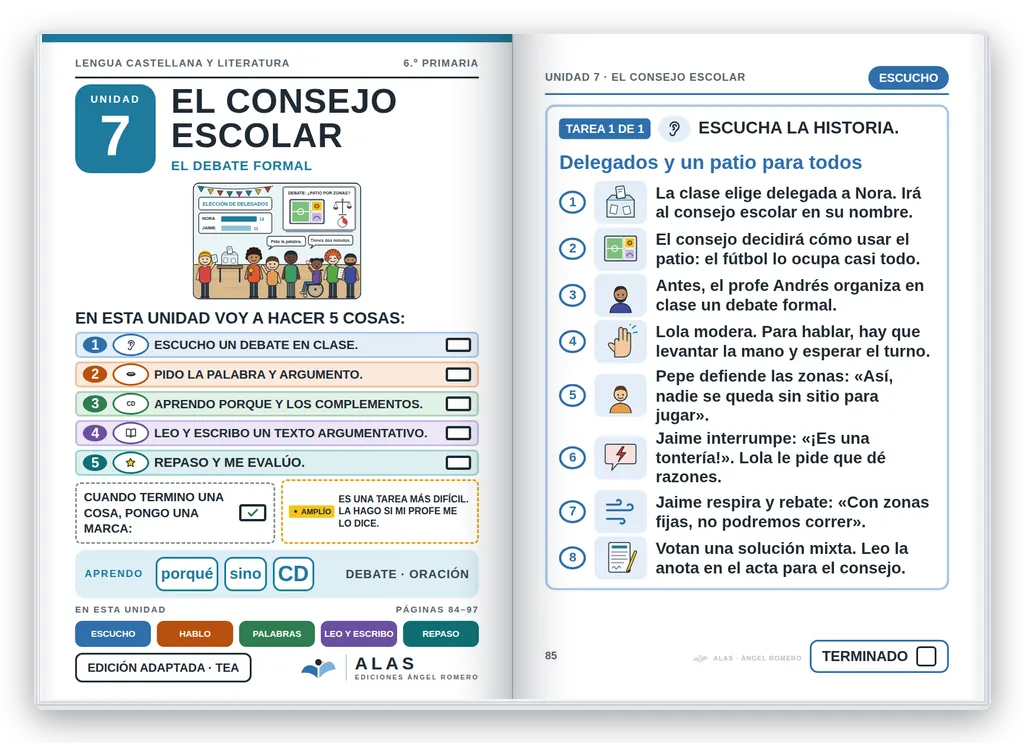Image resolution: width=1024 pixels, height=743 pixels.
Task: Select the LEO Y ESCRIBO section tab
Action: pyautogui.click(x=359, y=634)
